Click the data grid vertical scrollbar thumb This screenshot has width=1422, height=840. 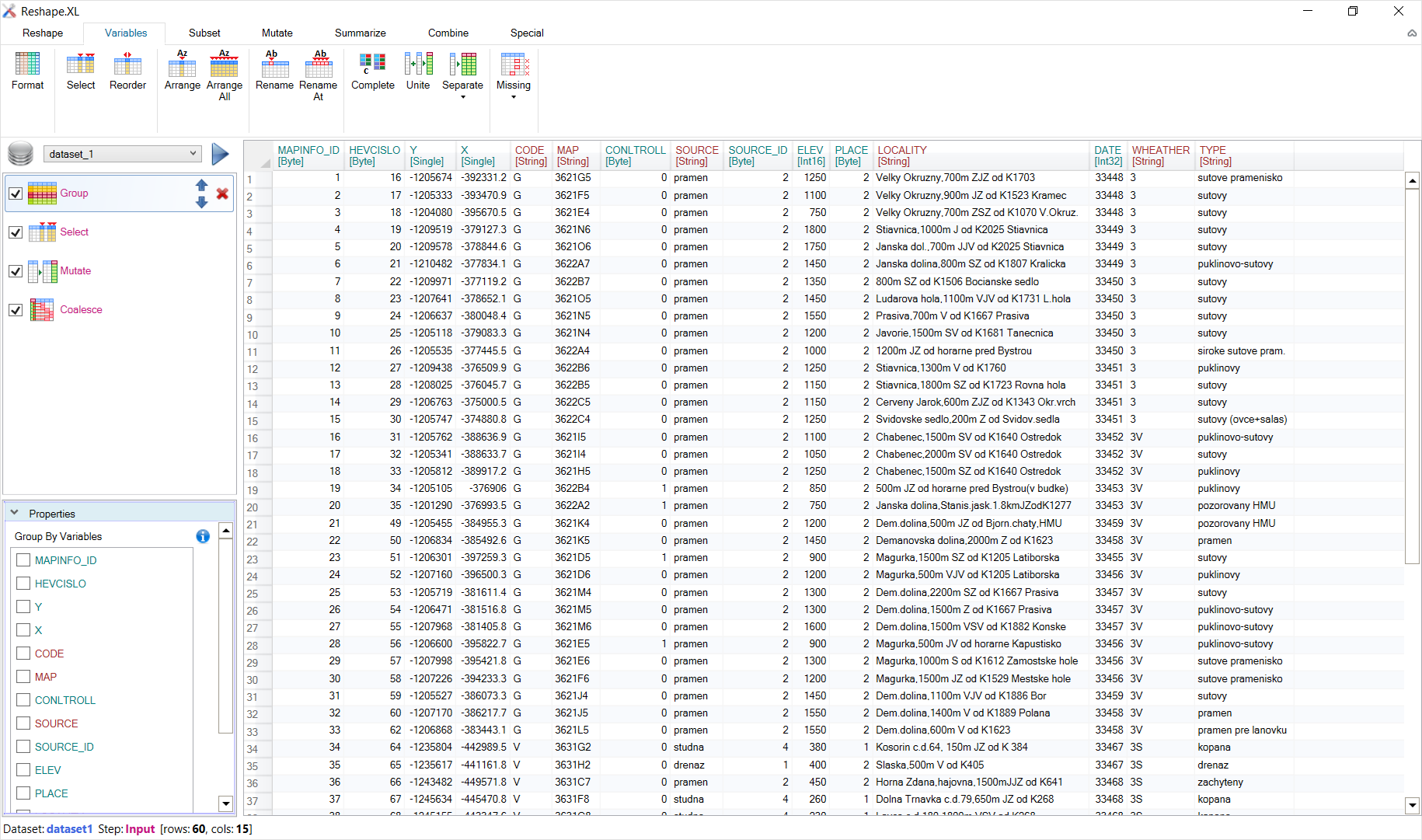[x=1413, y=377]
